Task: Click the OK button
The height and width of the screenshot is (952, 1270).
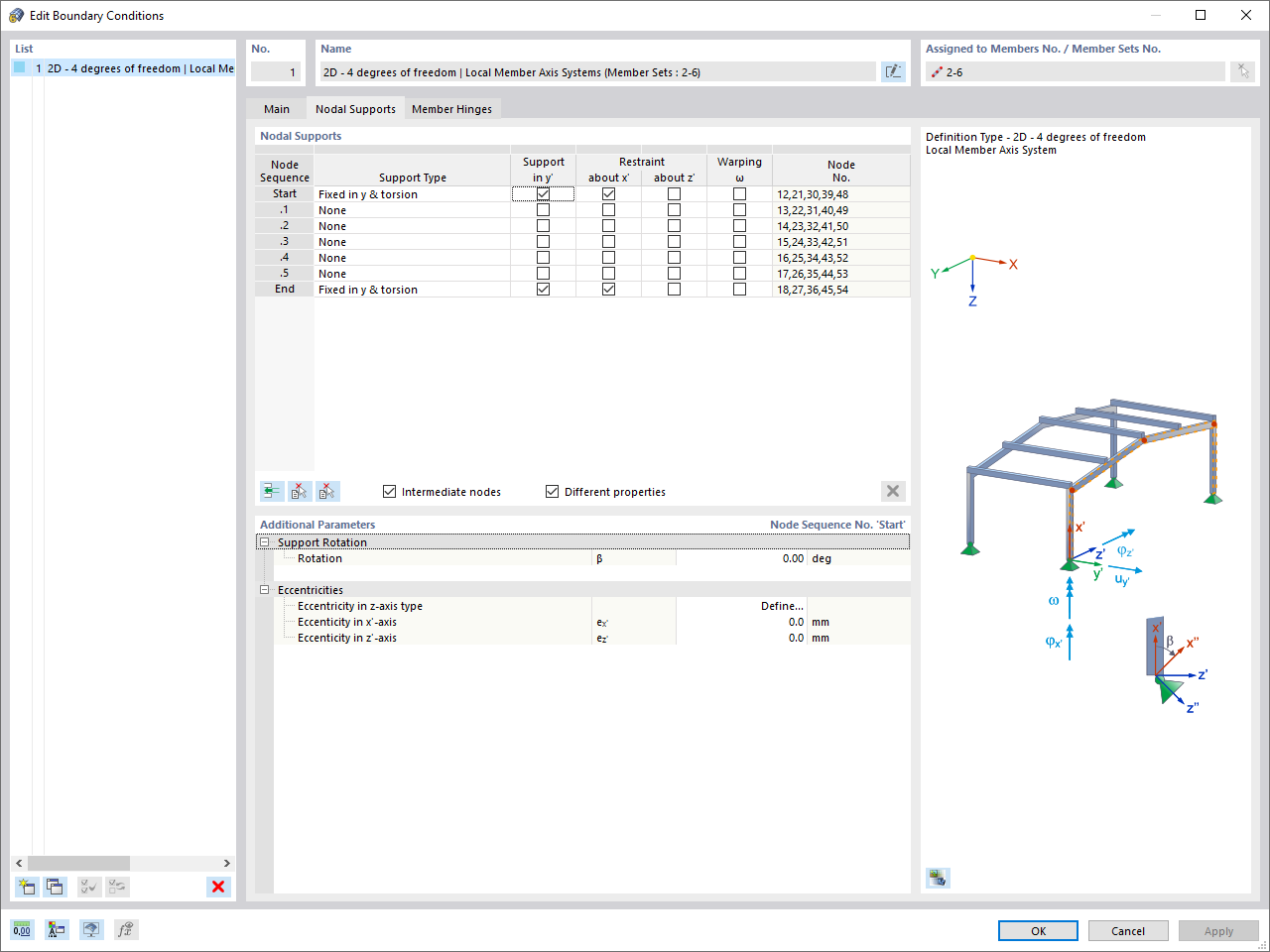Action: (x=1038, y=931)
